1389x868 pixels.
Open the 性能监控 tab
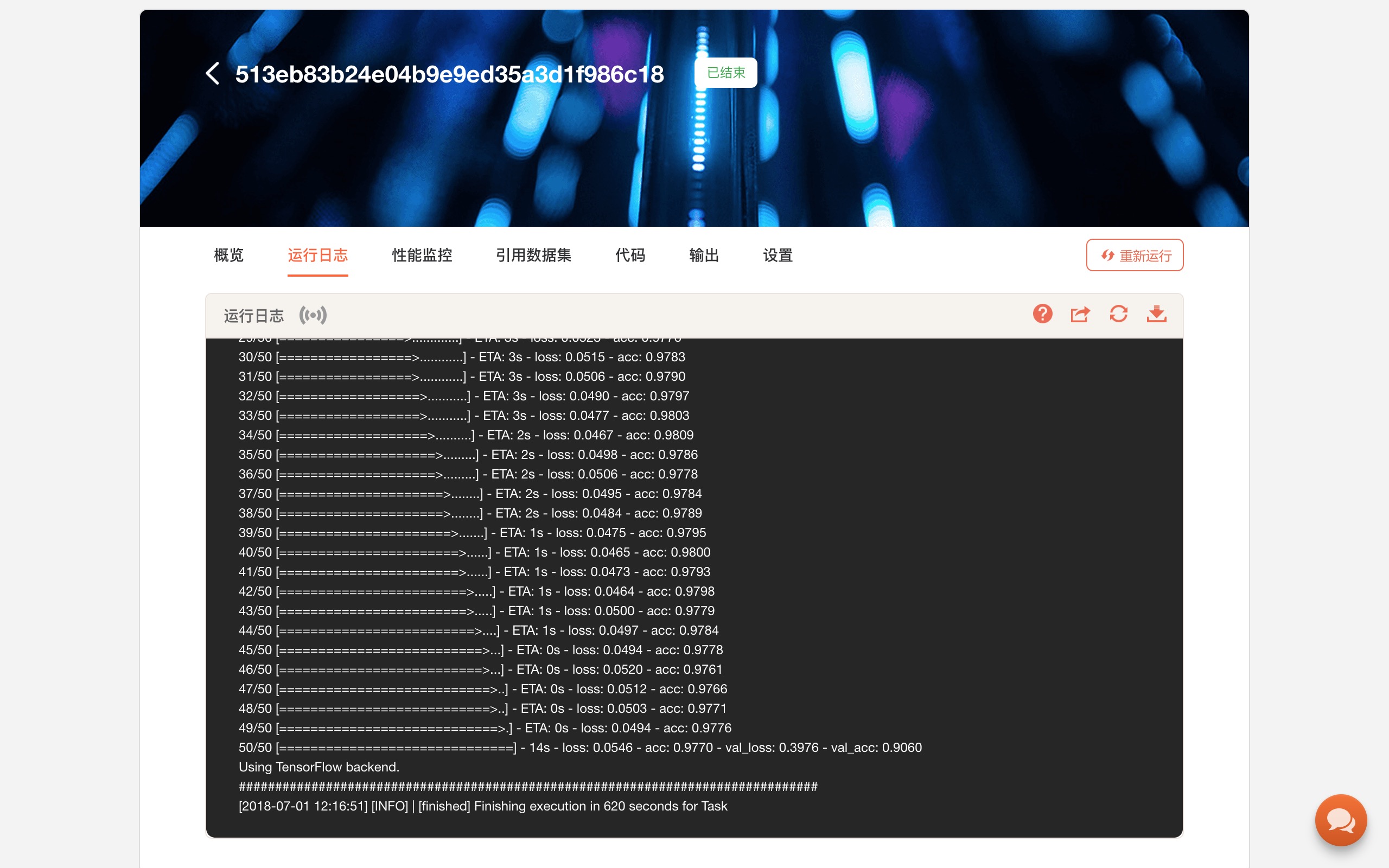pyautogui.click(x=422, y=256)
